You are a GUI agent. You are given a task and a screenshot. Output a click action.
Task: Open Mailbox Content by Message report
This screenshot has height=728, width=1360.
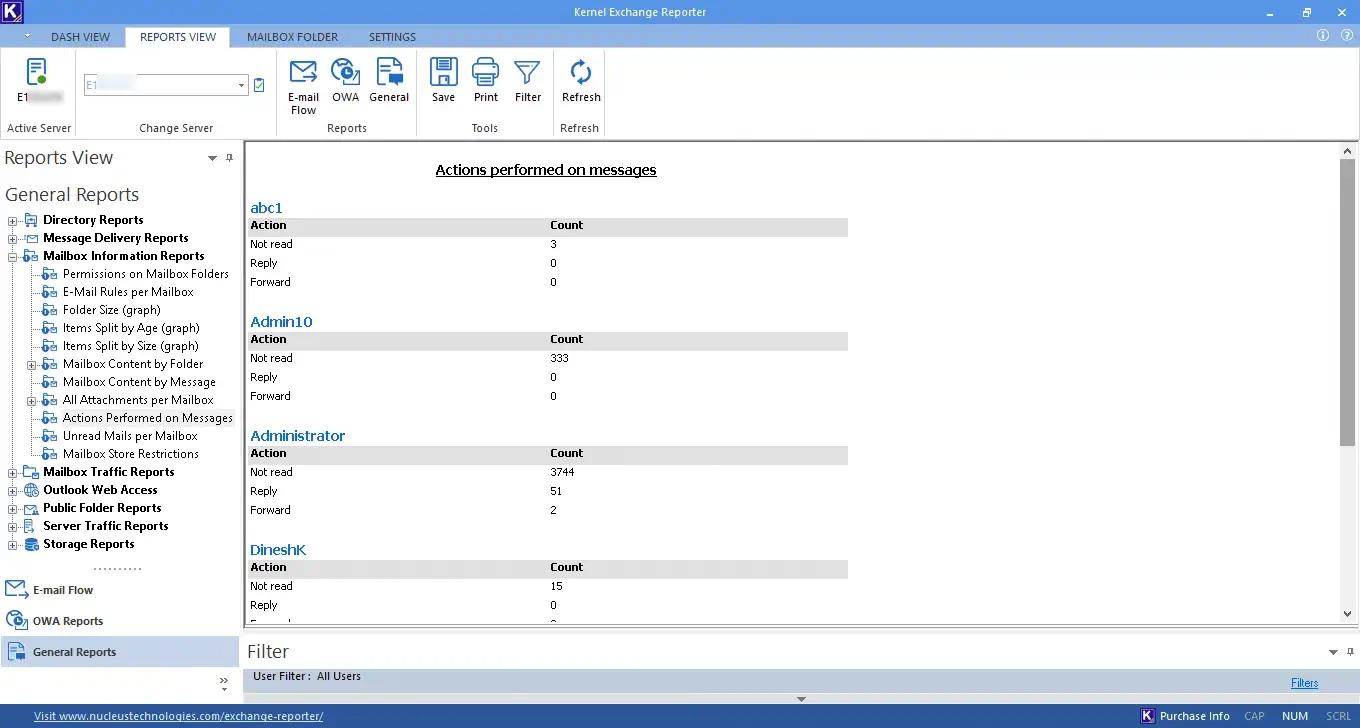point(139,382)
